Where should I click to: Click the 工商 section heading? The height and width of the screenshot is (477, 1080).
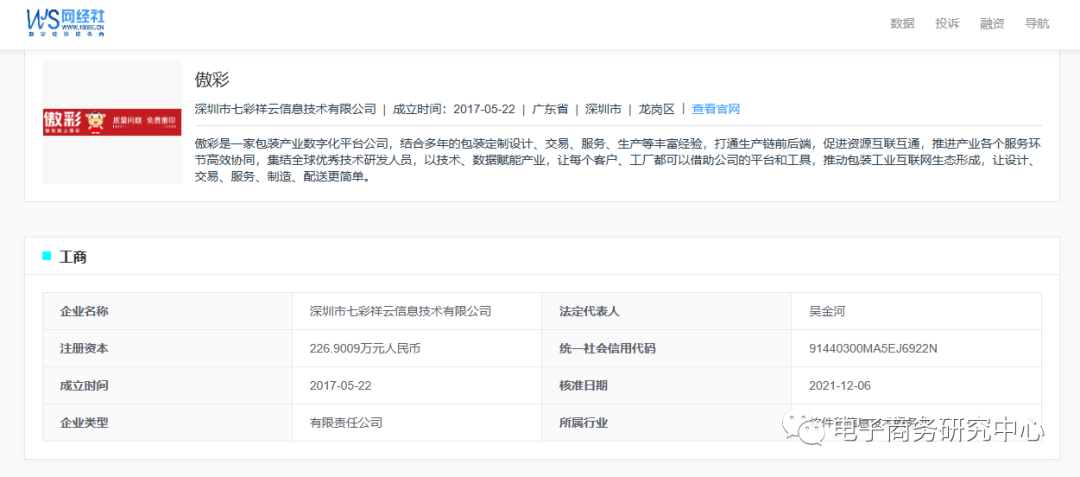coord(72,257)
